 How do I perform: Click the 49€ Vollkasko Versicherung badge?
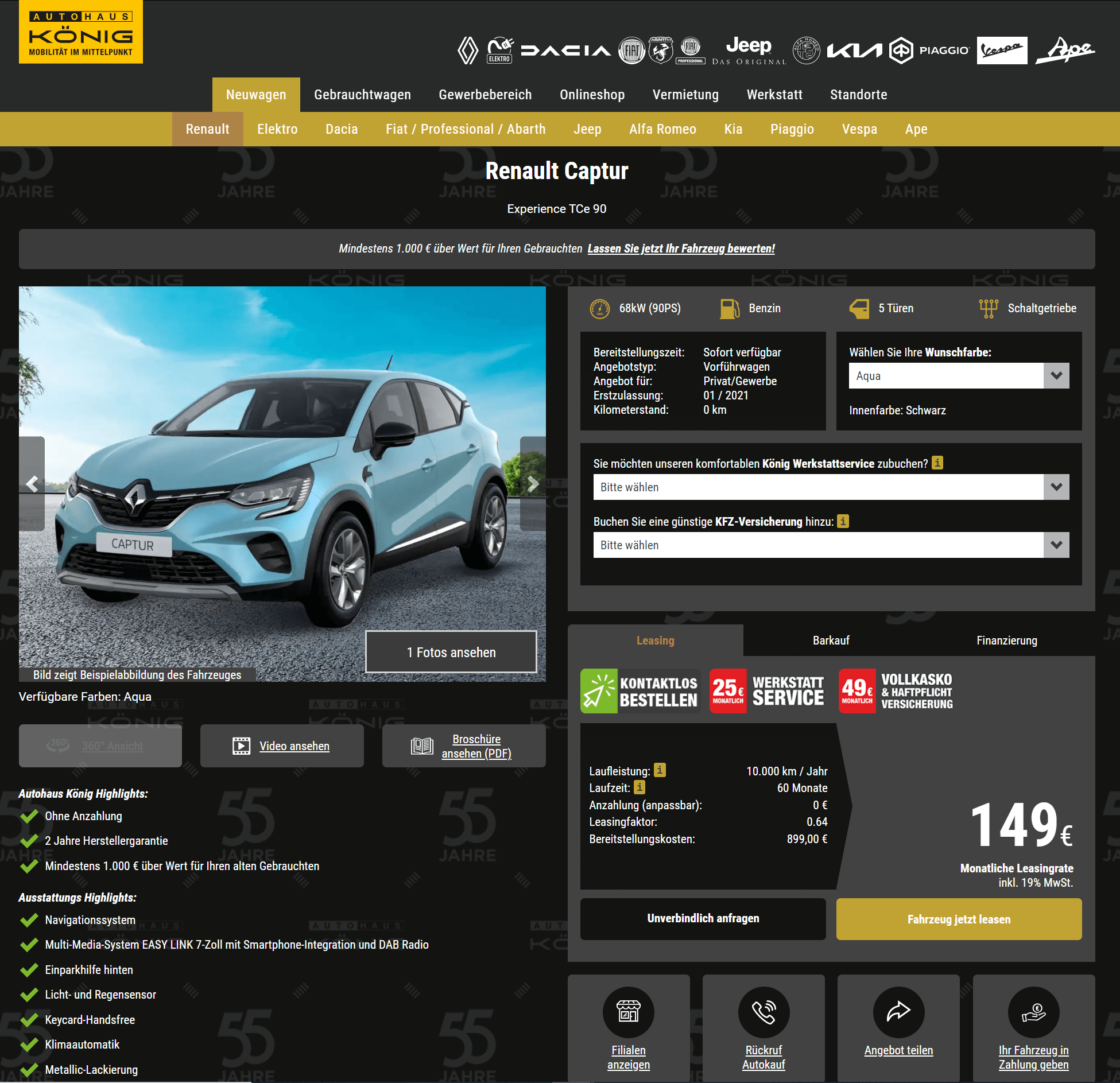point(896,691)
